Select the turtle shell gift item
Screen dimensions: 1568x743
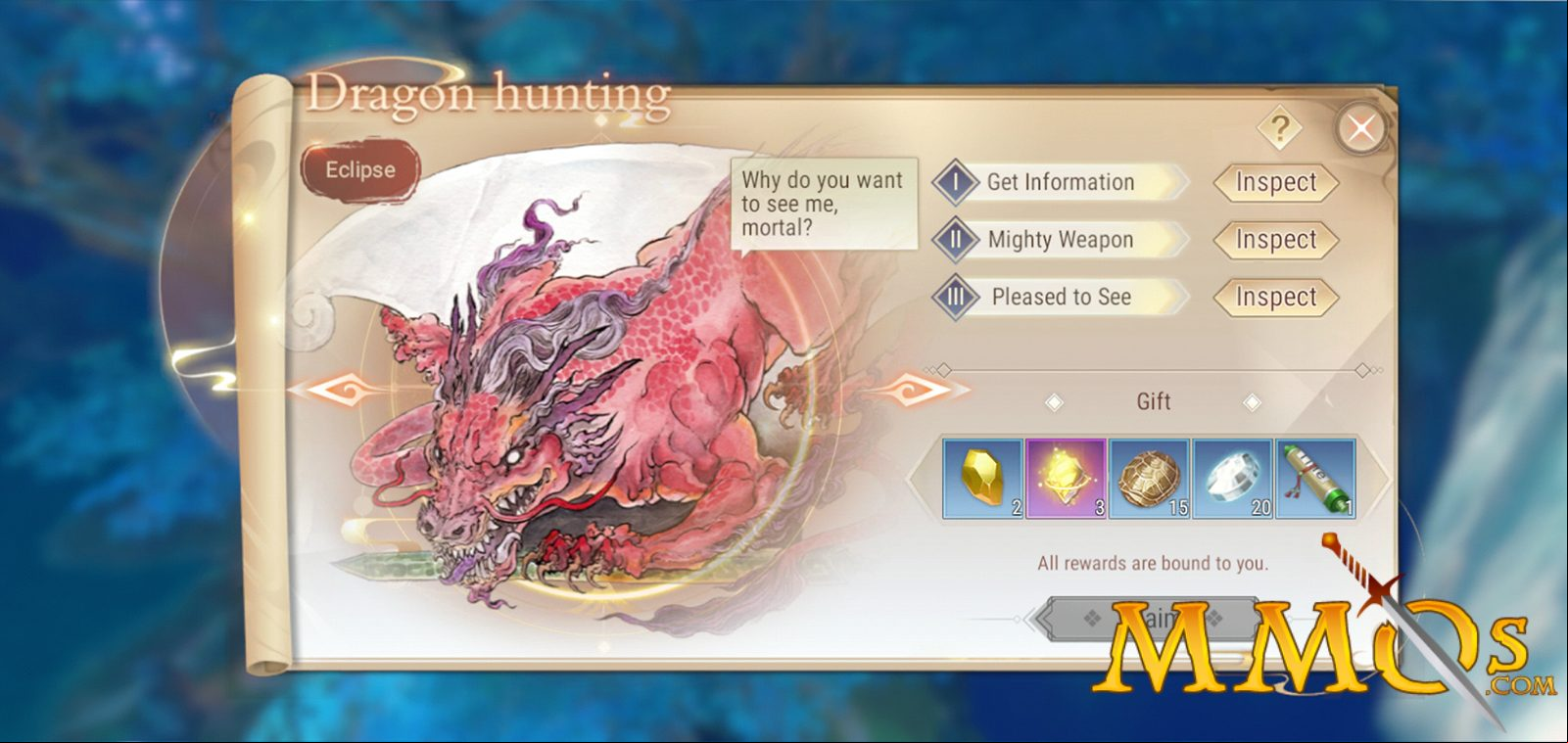point(1150,479)
